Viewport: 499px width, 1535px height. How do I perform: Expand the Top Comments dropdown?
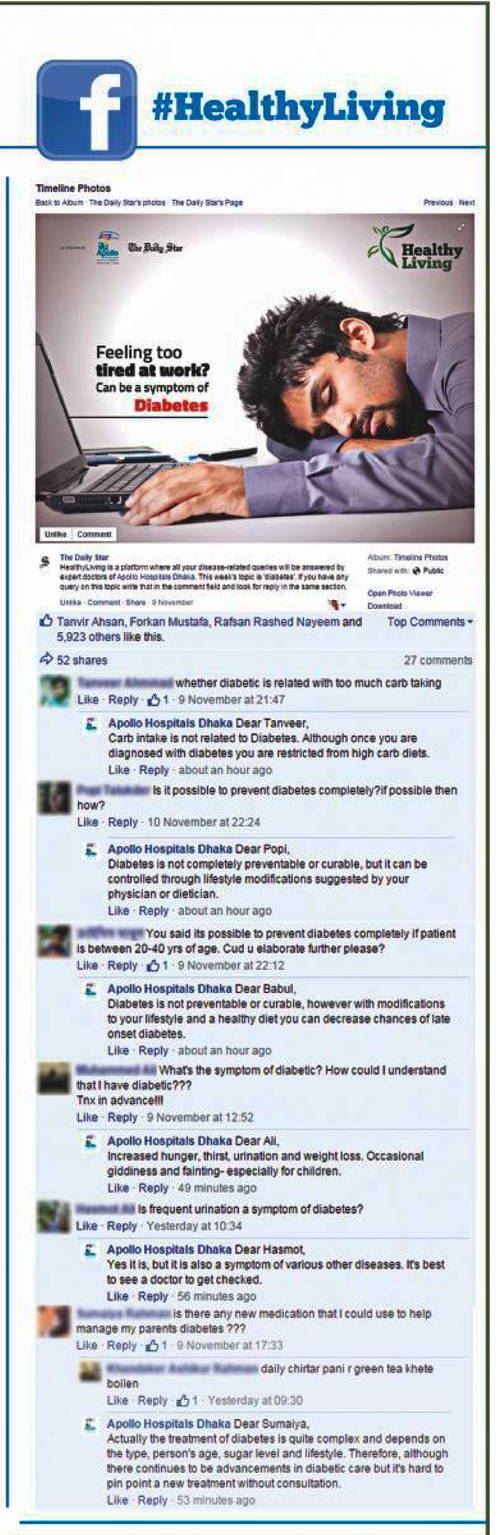click(429, 621)
